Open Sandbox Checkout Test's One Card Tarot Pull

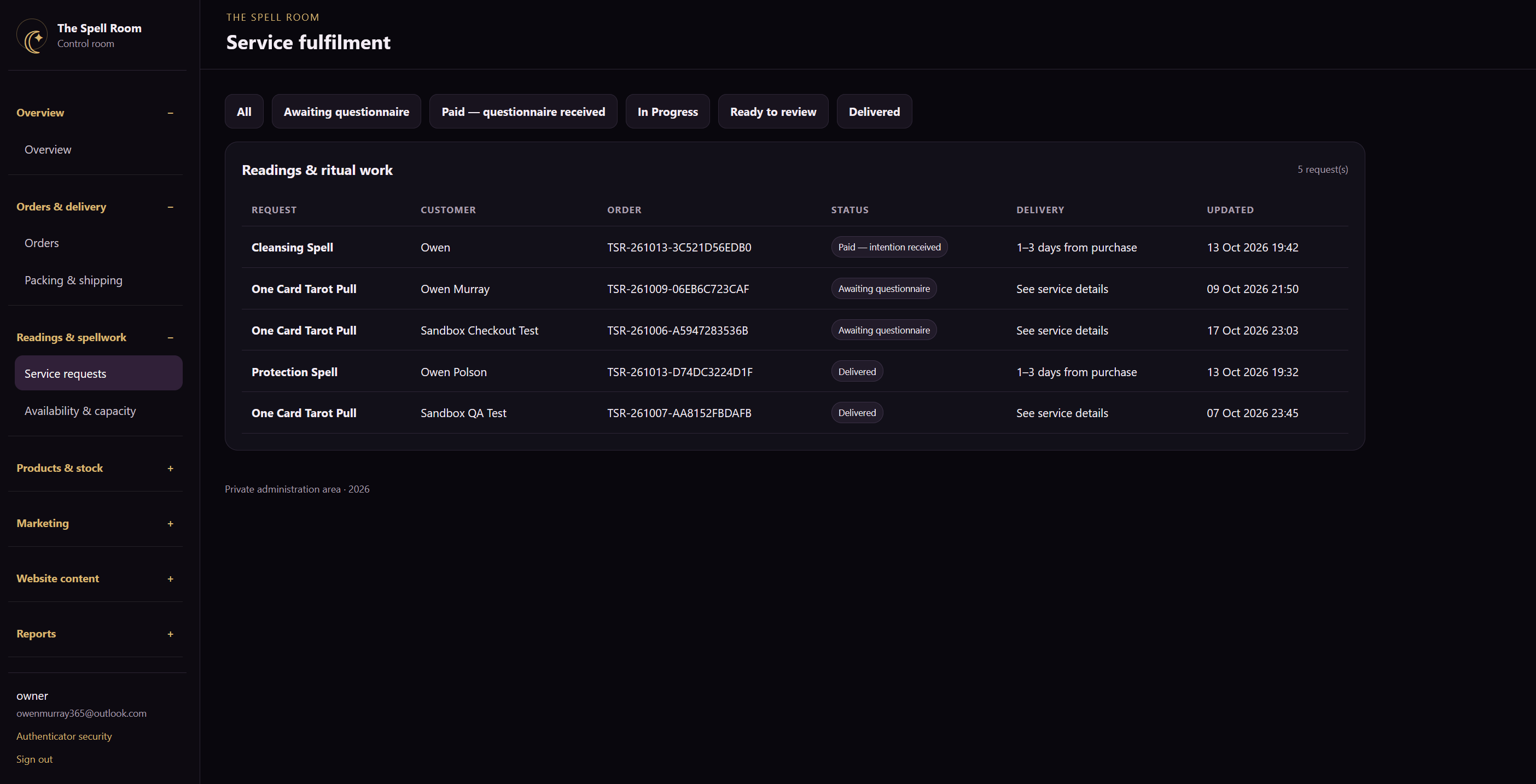coord(304,331)
